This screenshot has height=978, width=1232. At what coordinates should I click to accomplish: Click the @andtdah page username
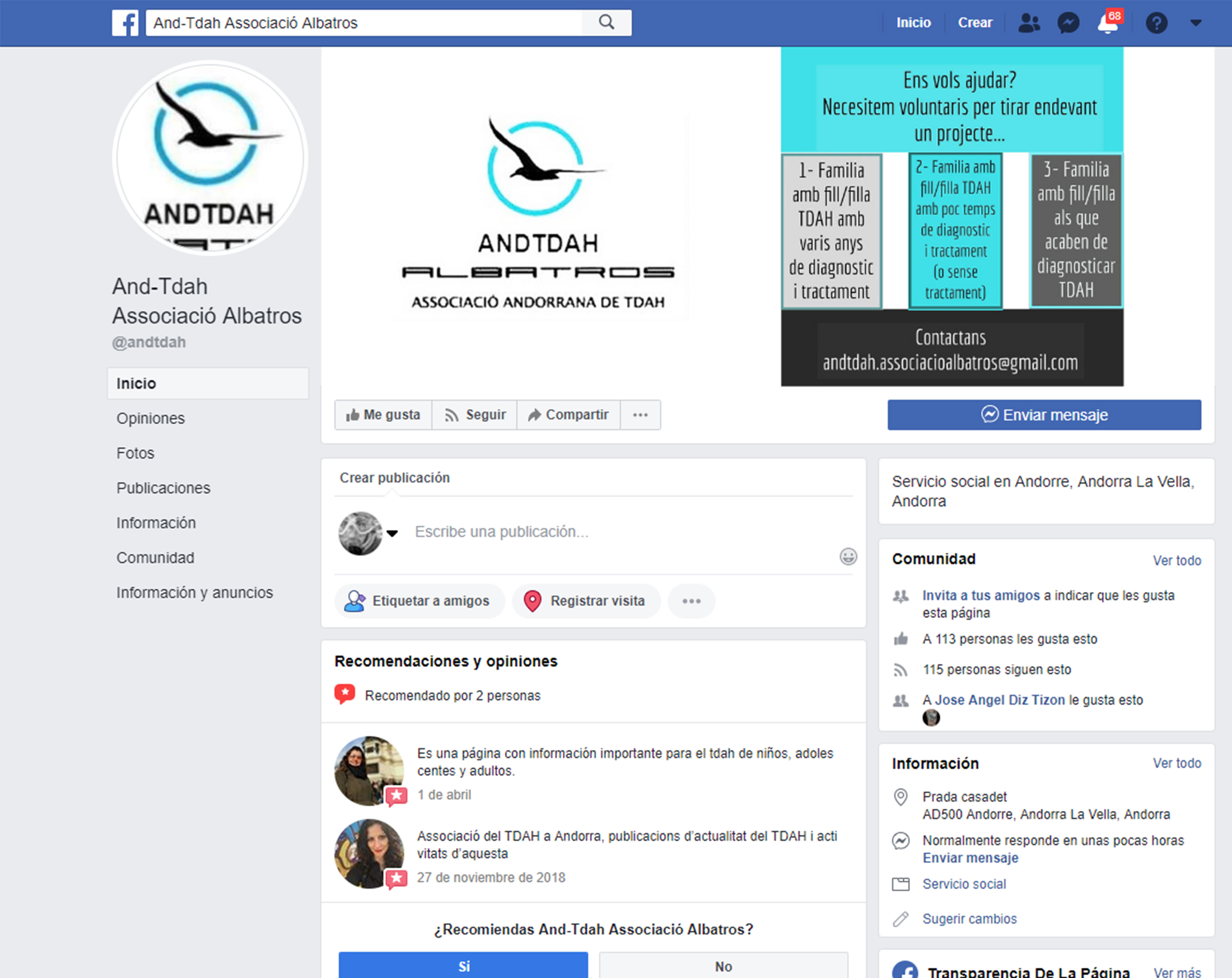148,342
